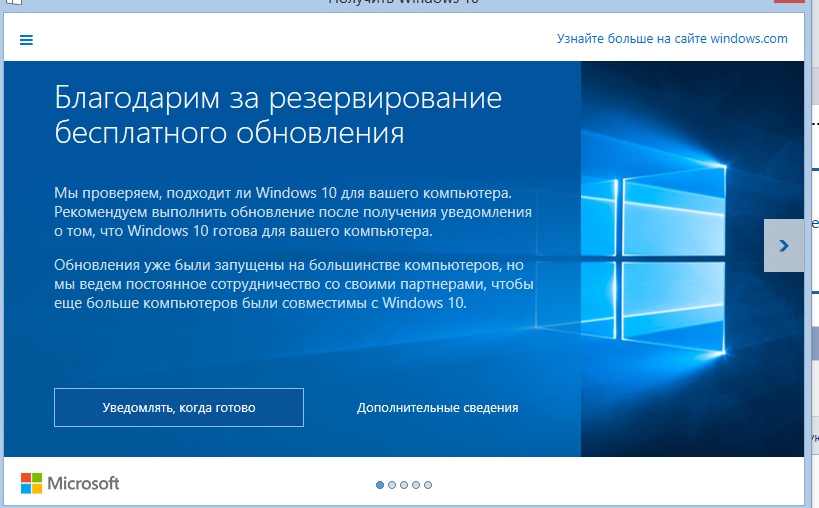
Task: Click button Уведомлять, когда готово
Action: (179, 407)
